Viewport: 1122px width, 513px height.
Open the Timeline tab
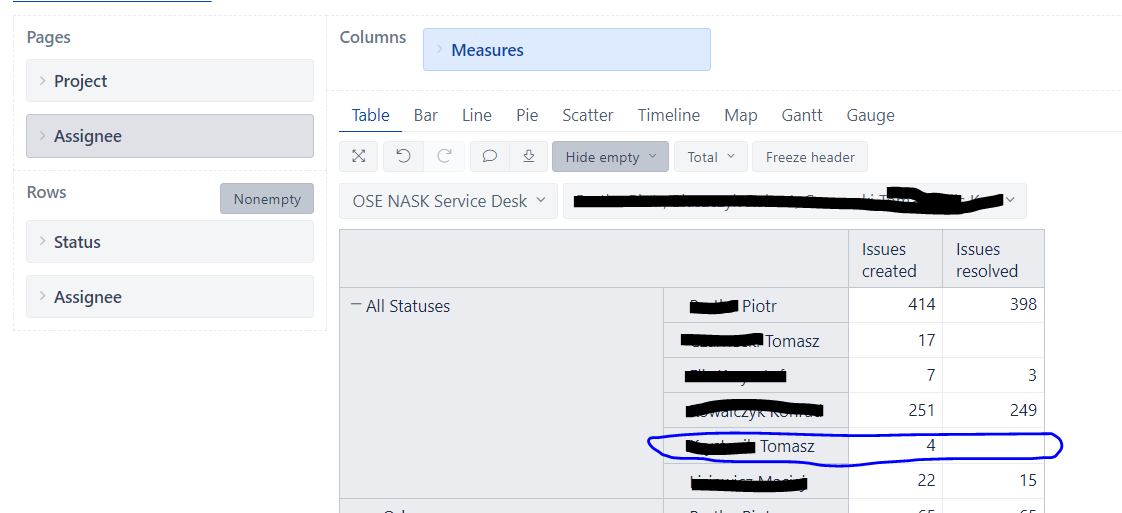(669, 115)
